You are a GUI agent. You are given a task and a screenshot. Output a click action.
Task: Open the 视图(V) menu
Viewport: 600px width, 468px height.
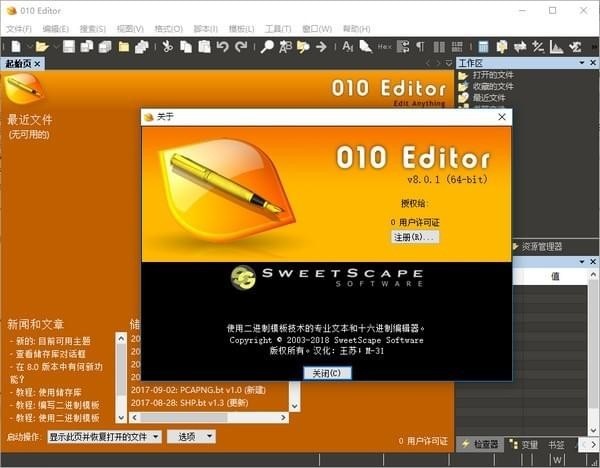click(x=130, y=29)
